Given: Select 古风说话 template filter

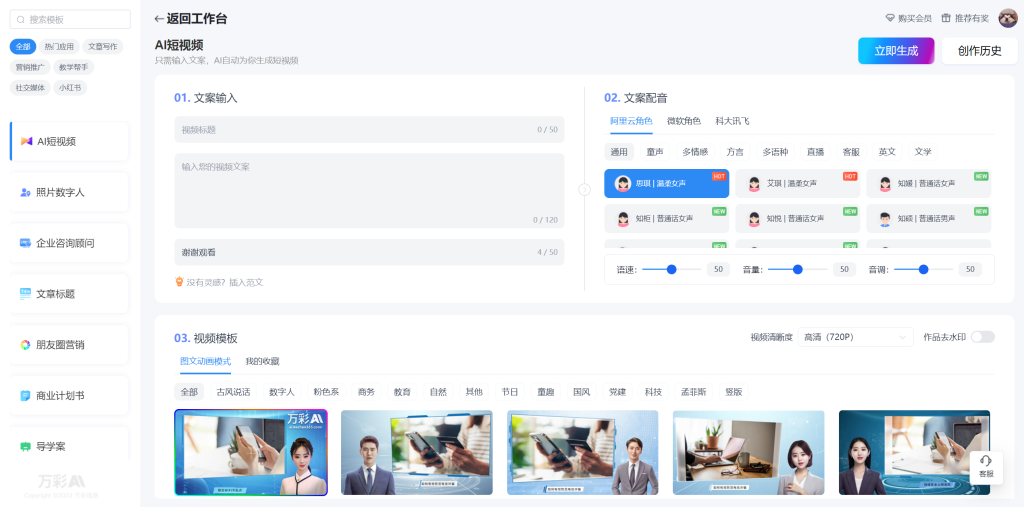Looking at the screenshot, I should [233, 392].
